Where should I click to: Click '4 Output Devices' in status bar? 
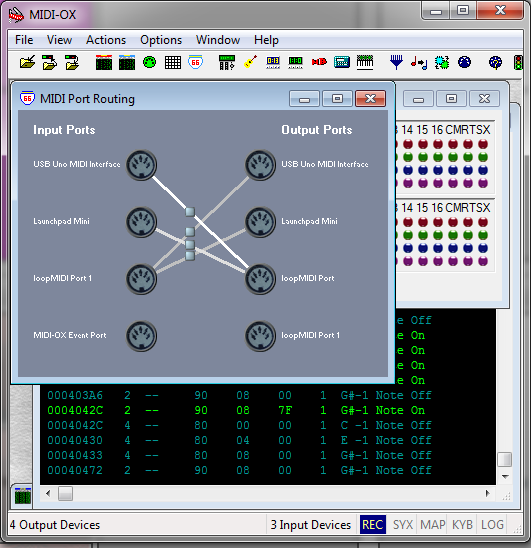tap(55, 525)
